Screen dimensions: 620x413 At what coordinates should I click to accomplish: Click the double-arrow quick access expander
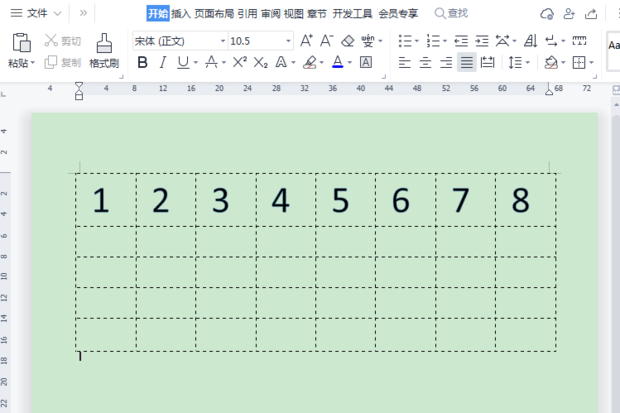(x=83, y=13)
